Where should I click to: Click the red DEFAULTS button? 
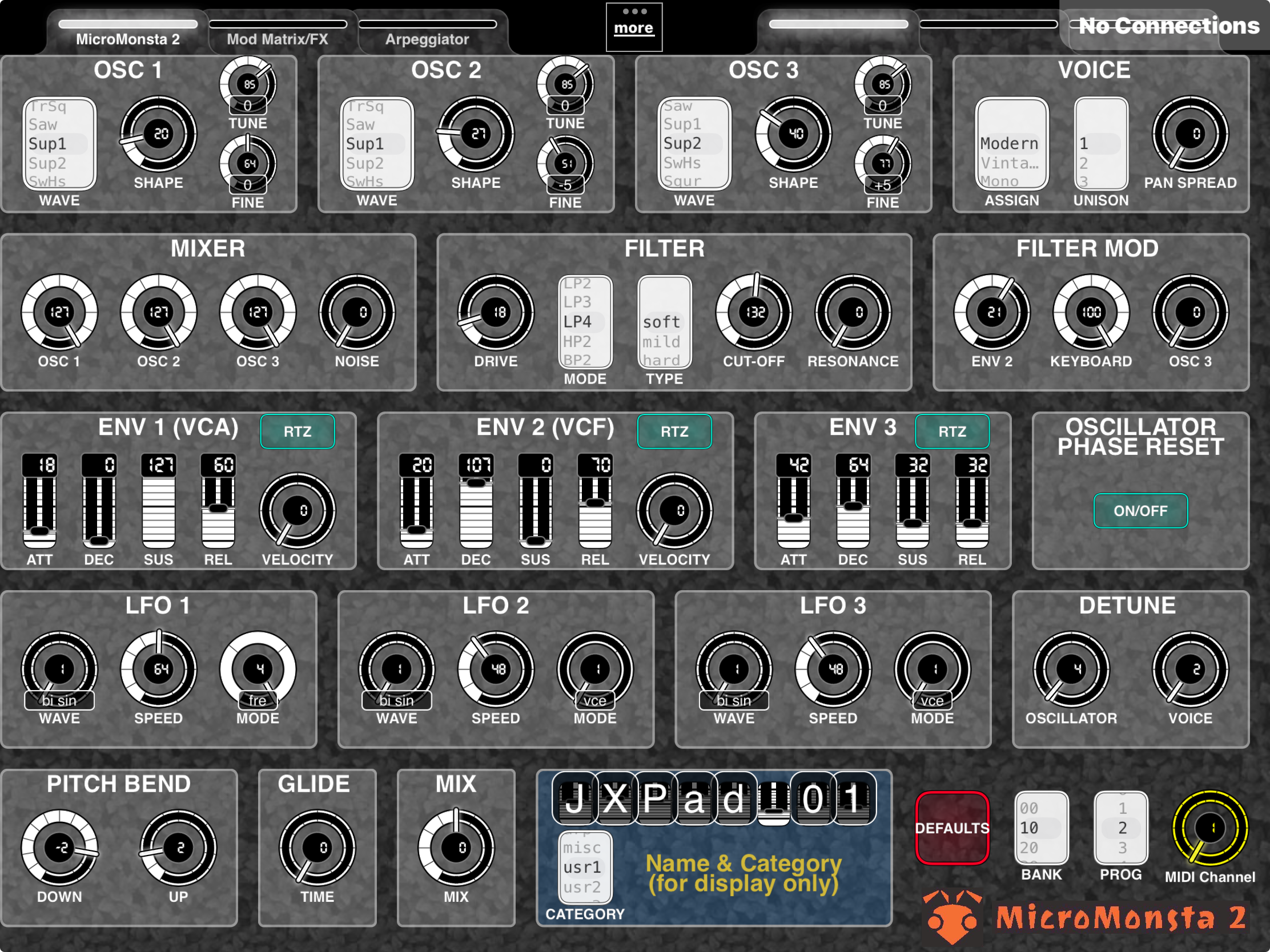click(952, 828)
